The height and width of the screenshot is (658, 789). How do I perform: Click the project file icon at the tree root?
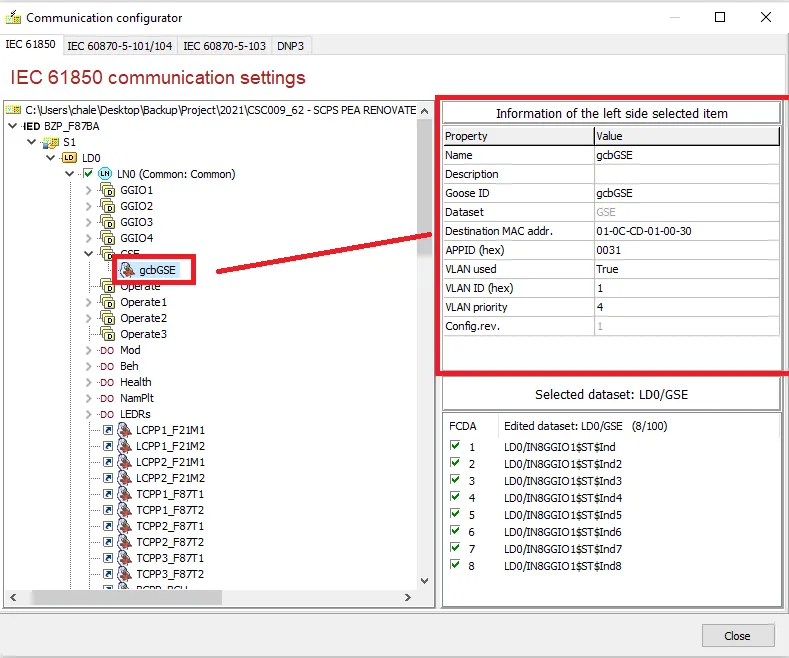coord(13,110)
